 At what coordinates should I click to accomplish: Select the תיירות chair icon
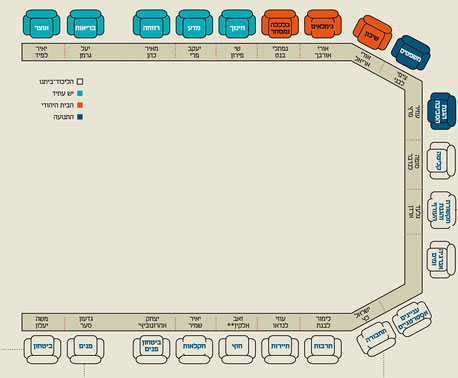point(280,350)
